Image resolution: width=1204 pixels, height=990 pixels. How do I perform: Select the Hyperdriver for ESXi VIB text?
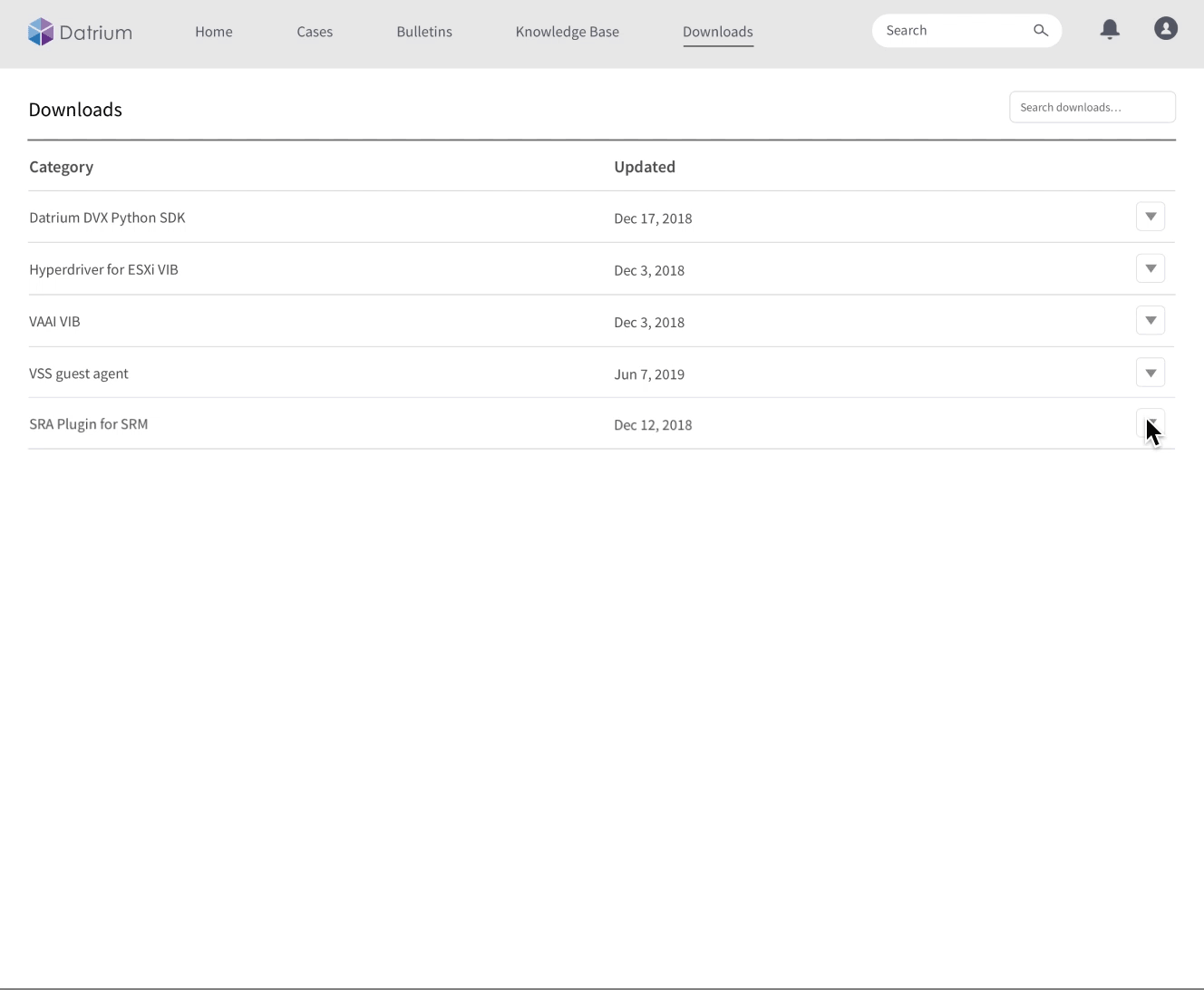[x=103, y=269]
